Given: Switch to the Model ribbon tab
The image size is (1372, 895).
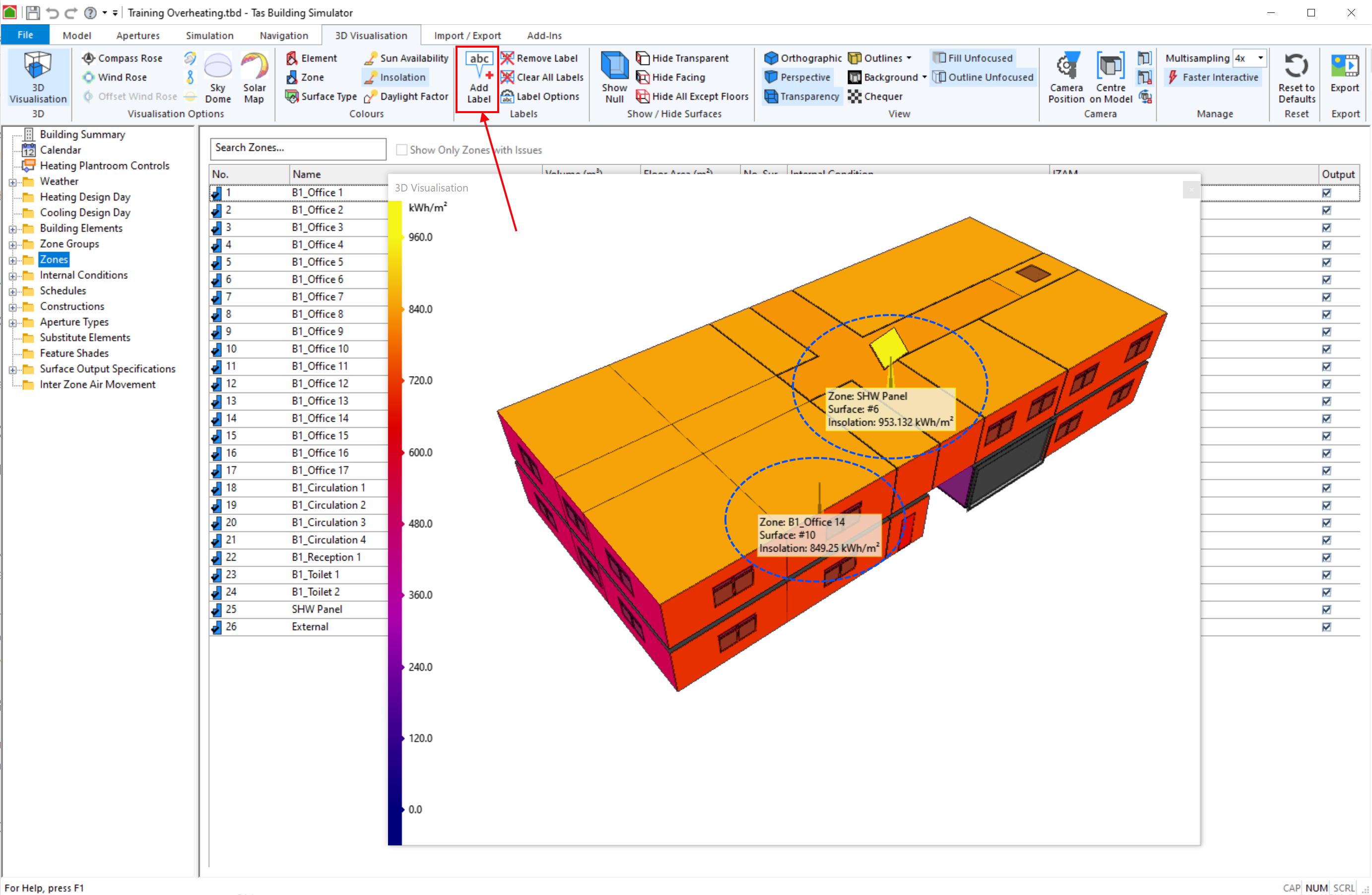Looking at the screenshot, I should point(77,35).
